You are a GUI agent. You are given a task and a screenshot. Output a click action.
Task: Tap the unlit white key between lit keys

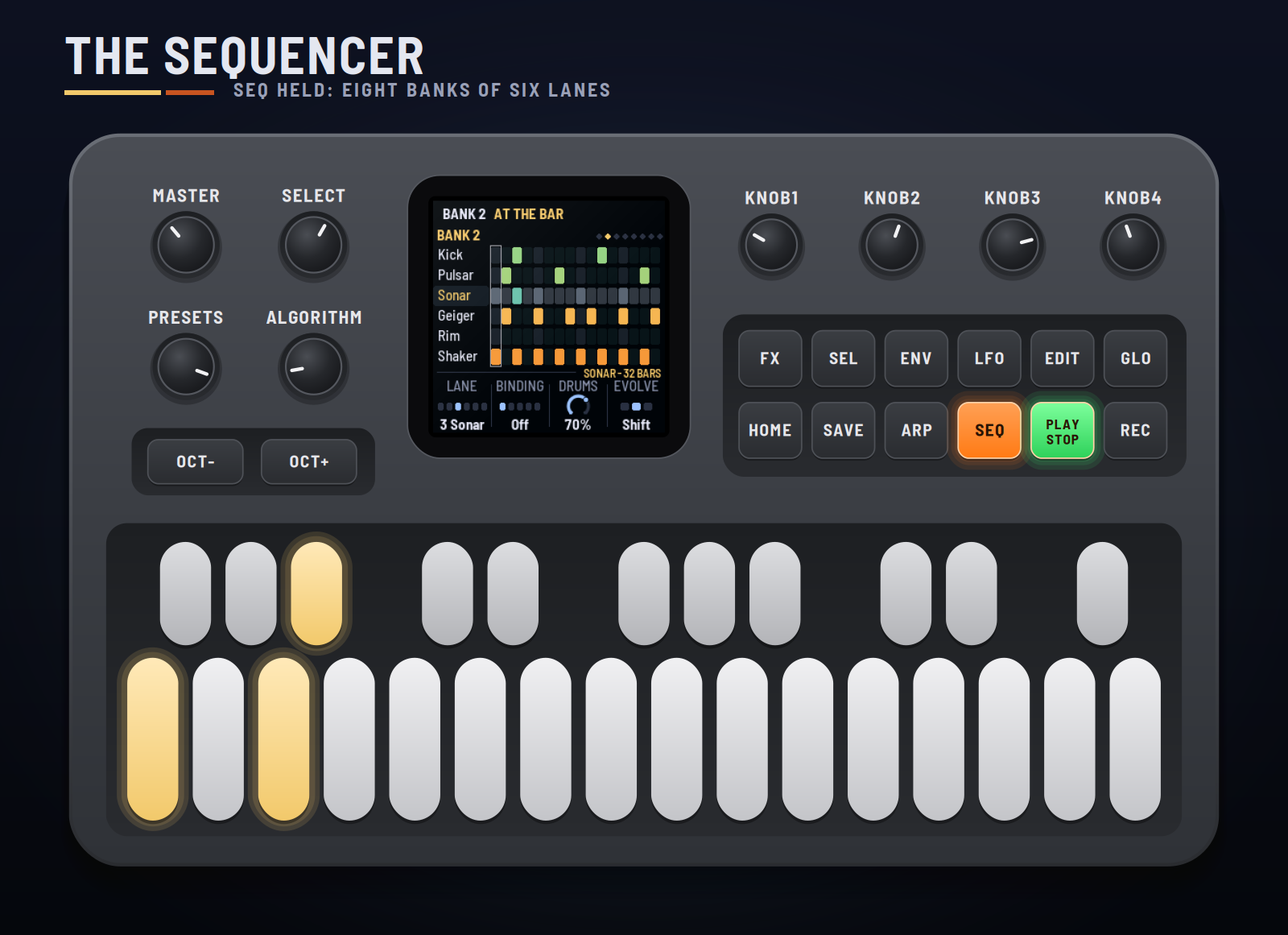(x=218, y=739)
